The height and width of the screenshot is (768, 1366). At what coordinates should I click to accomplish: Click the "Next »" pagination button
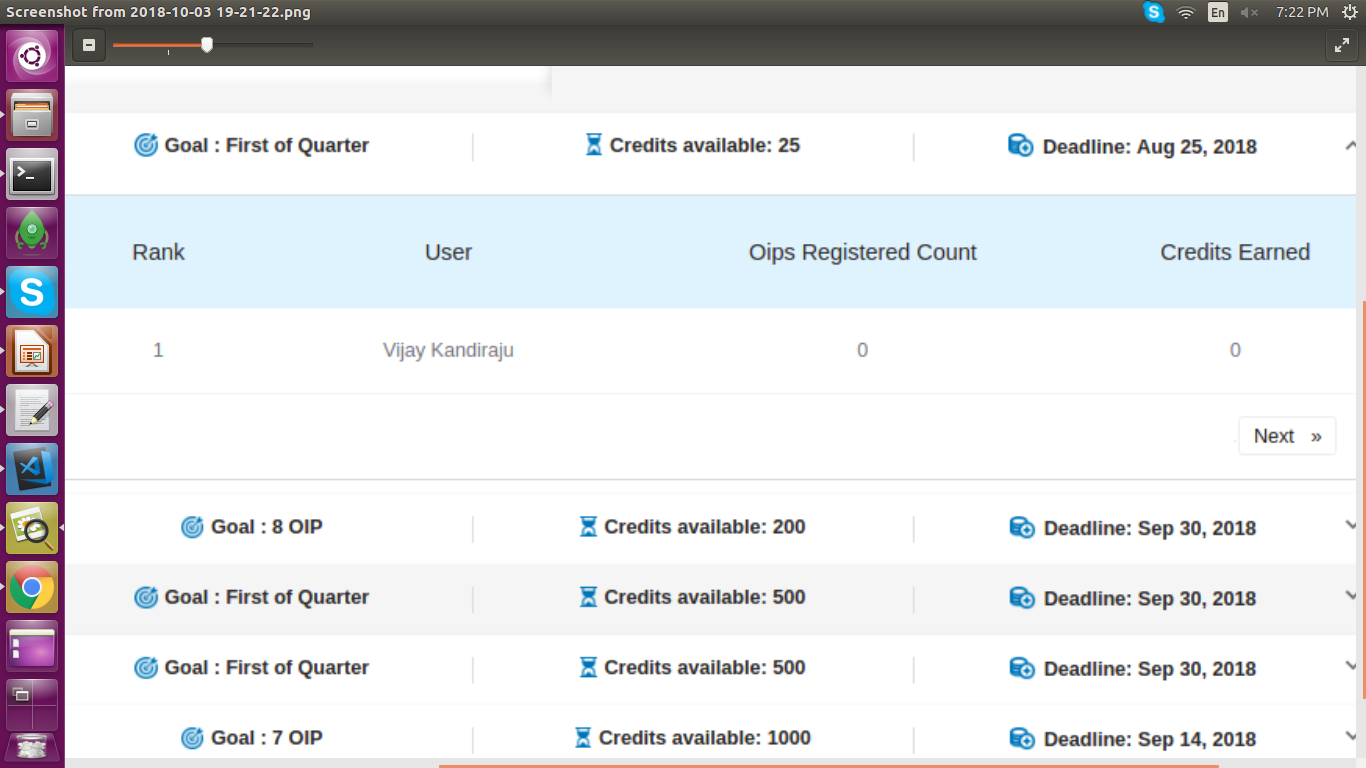1287,435
